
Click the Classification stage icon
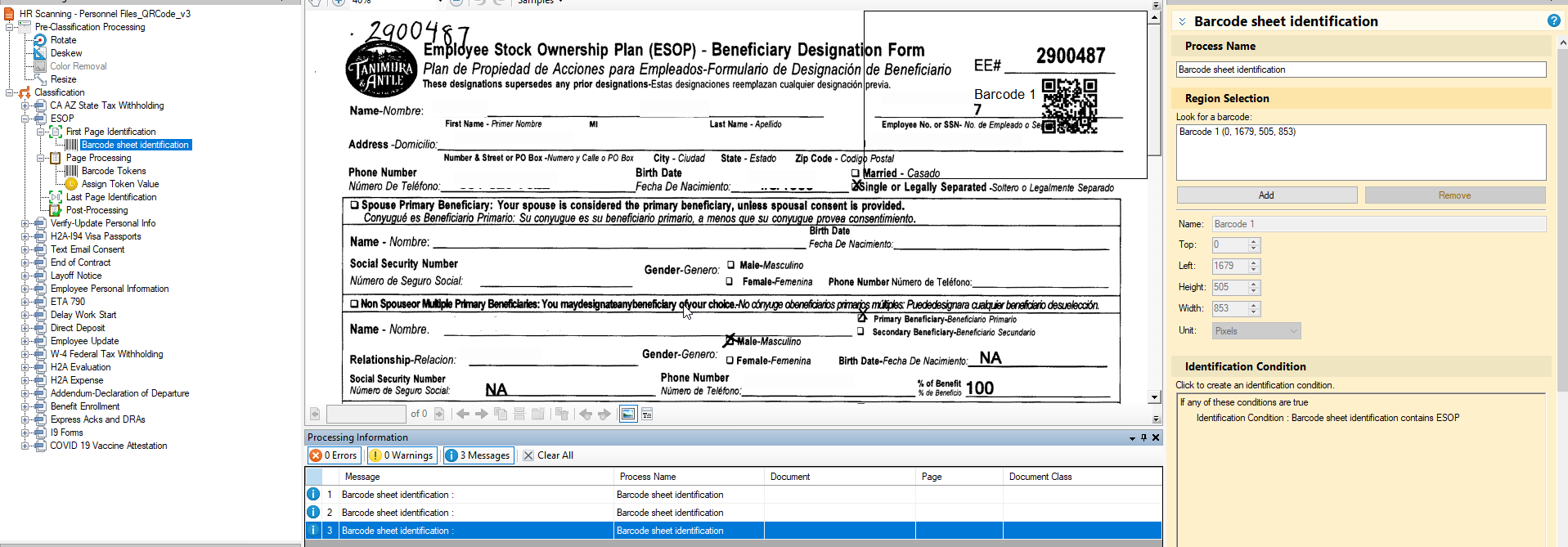[25, 92]
